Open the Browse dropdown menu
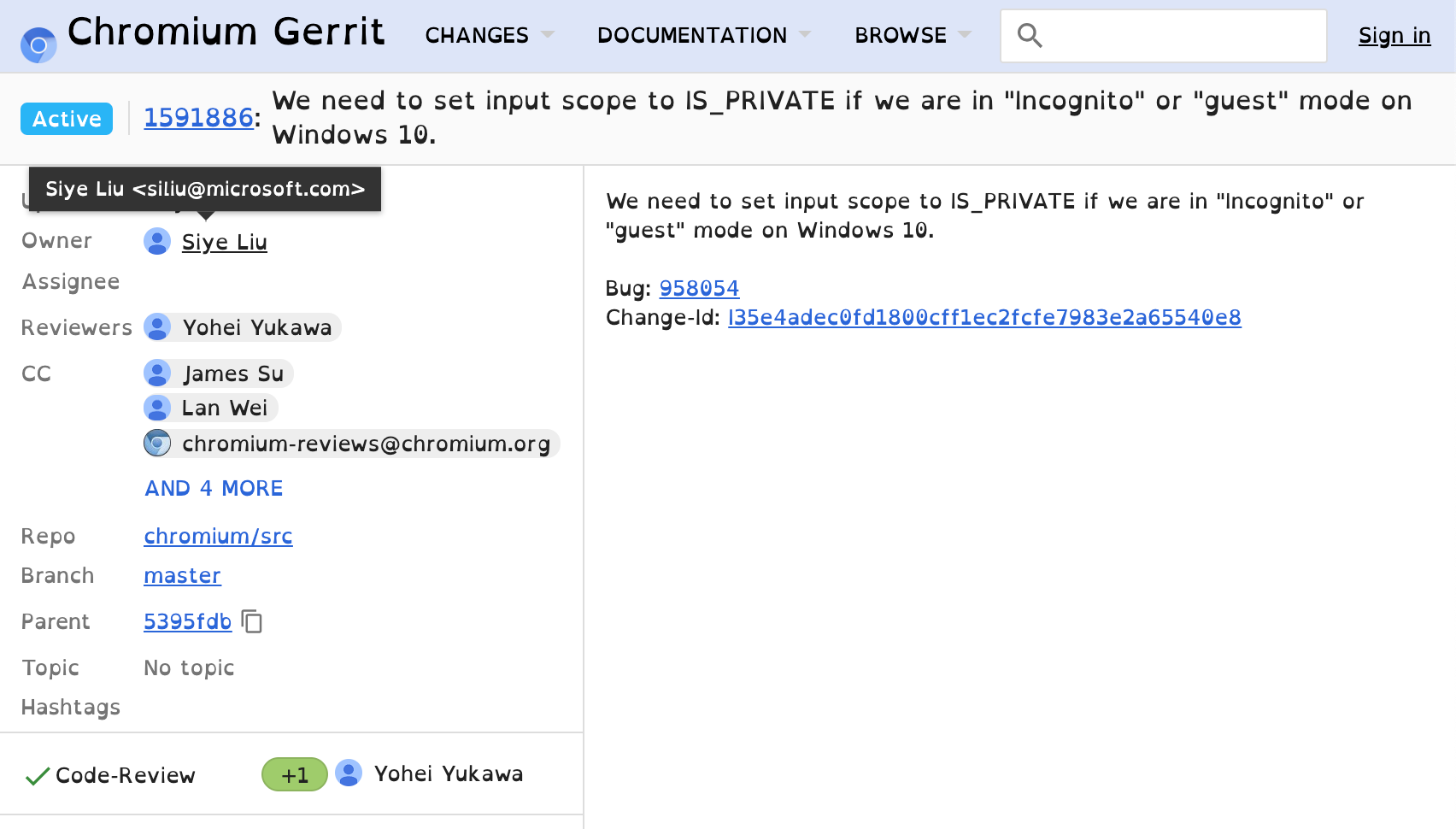 tap(913, 36)
